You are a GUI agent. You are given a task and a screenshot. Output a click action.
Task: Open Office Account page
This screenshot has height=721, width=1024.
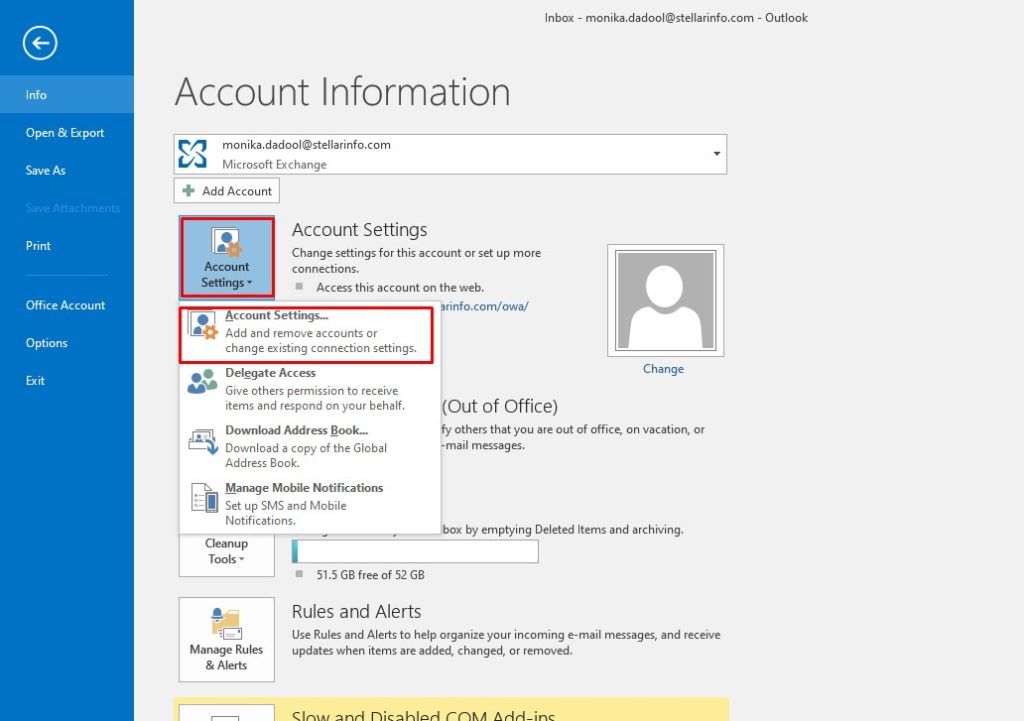pos(65,306)
